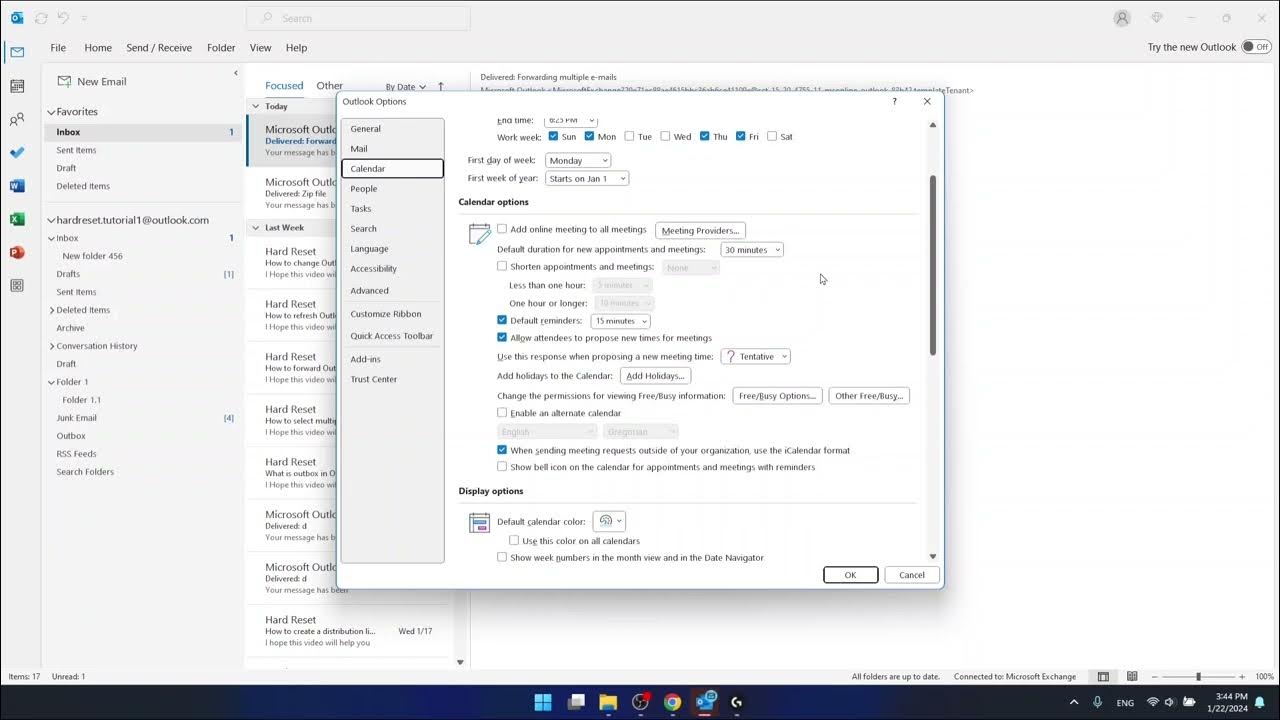Open the 30 minutes default duration dropdown

pyautogui.click(x=751, y=249)
